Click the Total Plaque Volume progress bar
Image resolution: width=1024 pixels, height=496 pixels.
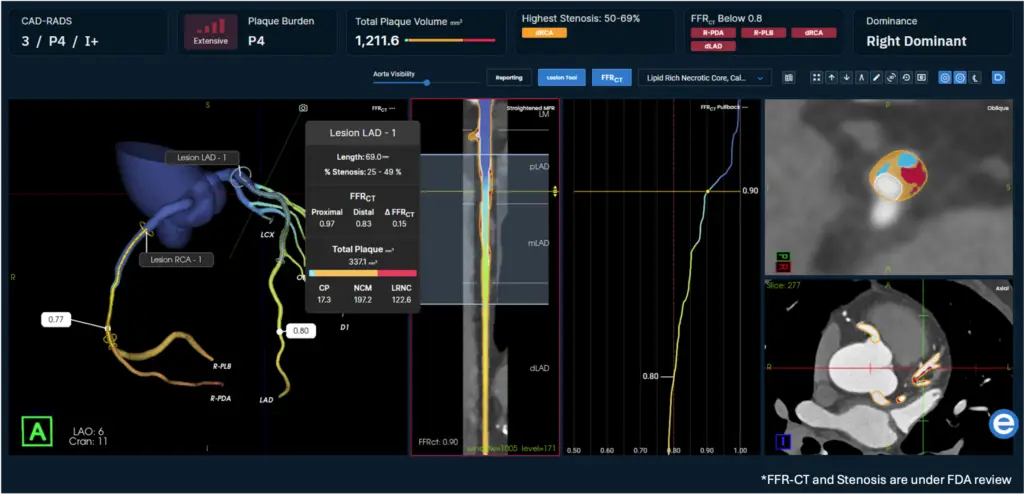(x=451, y=40)
